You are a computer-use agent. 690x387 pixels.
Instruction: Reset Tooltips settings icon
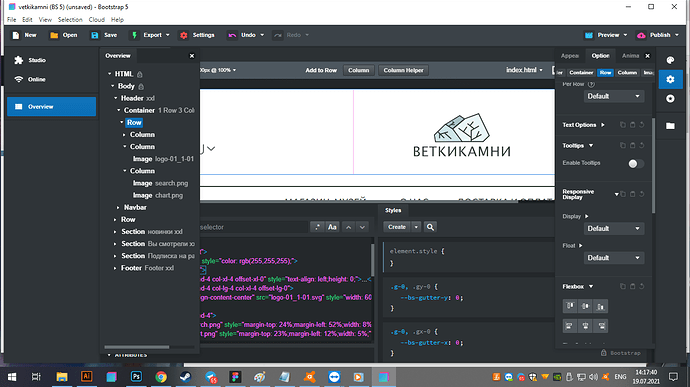click(x=642, y=145)
